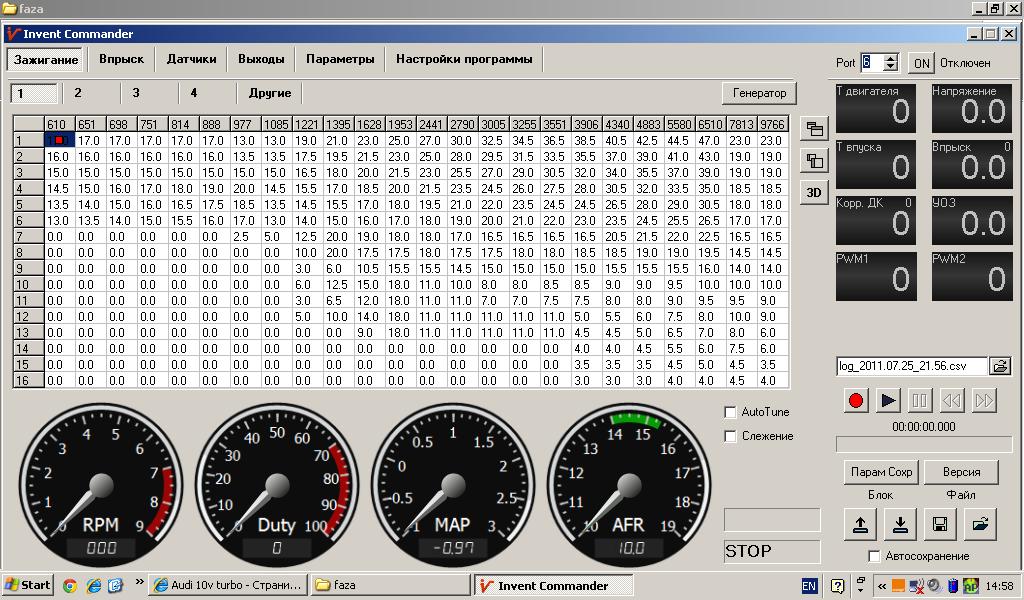This screenshot has height=600, width=1024.
Task: Click the disconnected network tray icon
Action: pos(916,586)
